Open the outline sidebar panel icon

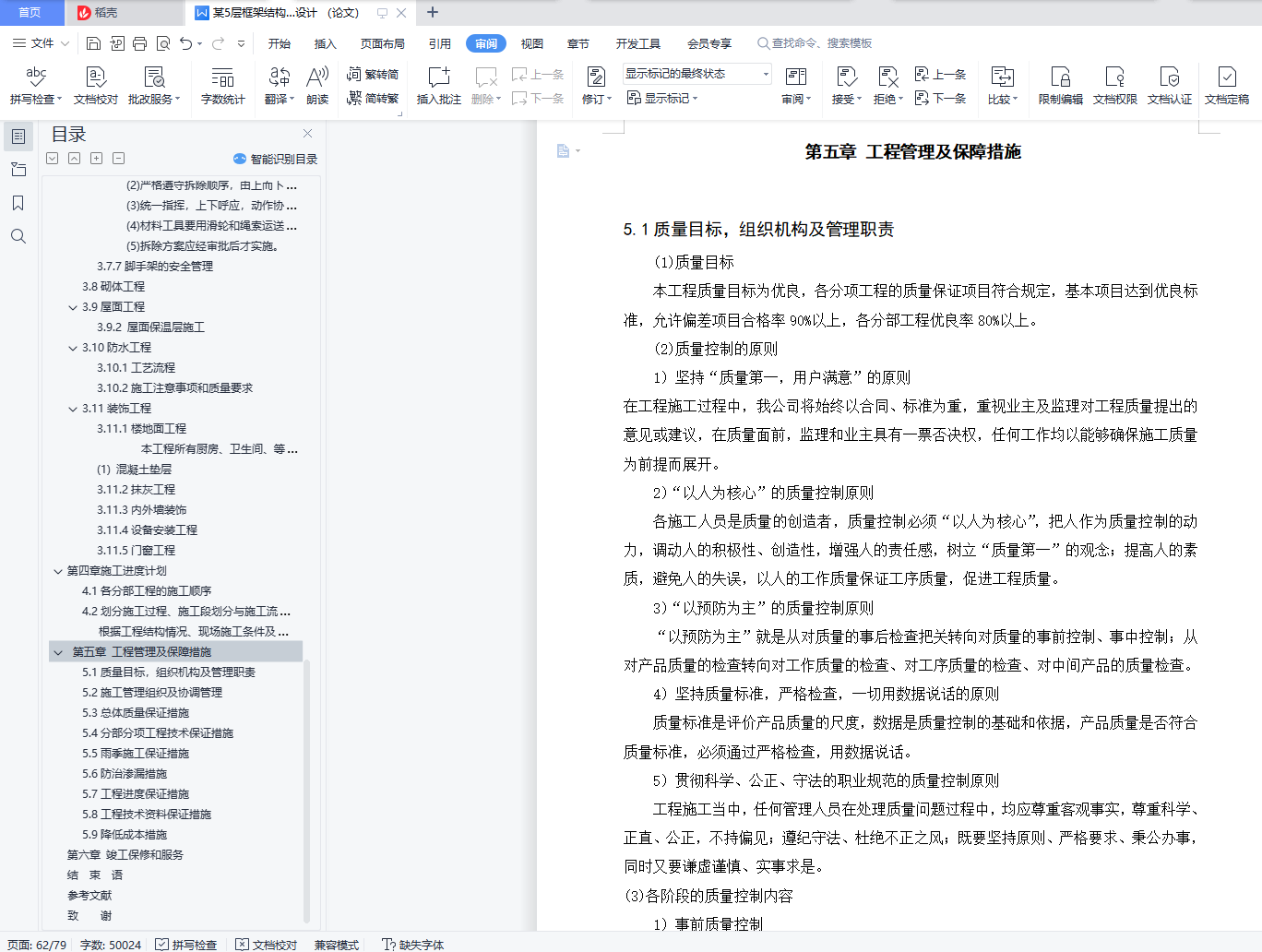pyautogui.click(x=18, y=137)
